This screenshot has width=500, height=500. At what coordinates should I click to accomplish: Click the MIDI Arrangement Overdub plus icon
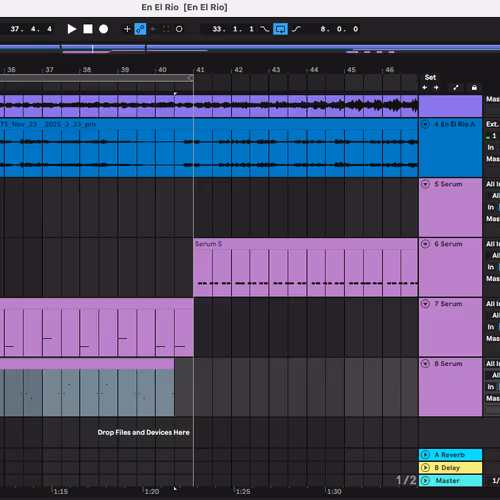127,29
